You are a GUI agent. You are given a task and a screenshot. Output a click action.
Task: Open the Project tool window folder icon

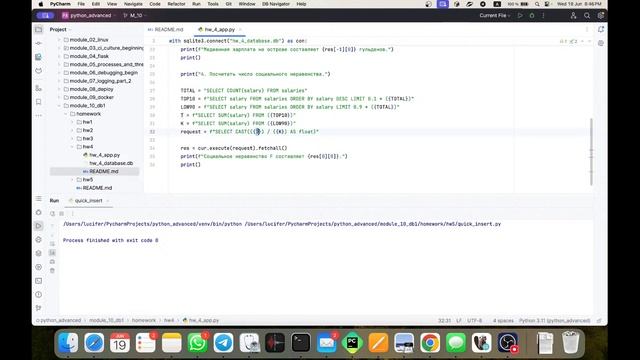click(38, 29)
